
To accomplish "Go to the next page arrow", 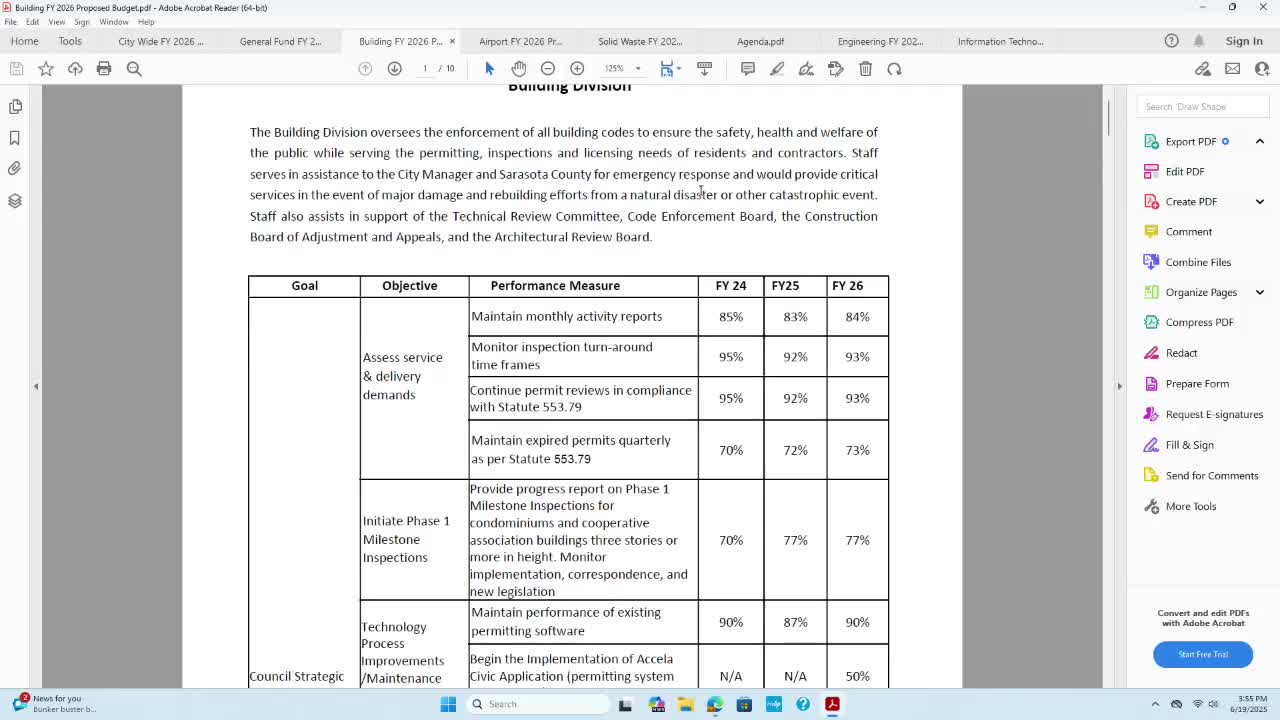I will (394, 68).
